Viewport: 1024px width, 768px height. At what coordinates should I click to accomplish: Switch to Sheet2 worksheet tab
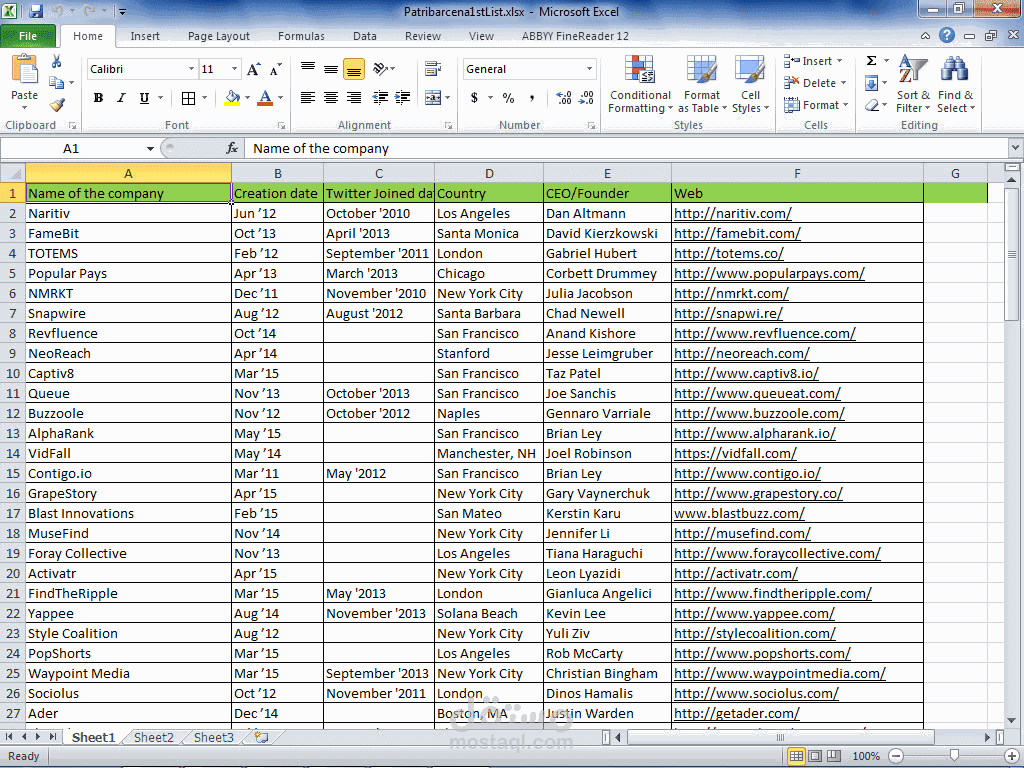(x=153, y=737)
